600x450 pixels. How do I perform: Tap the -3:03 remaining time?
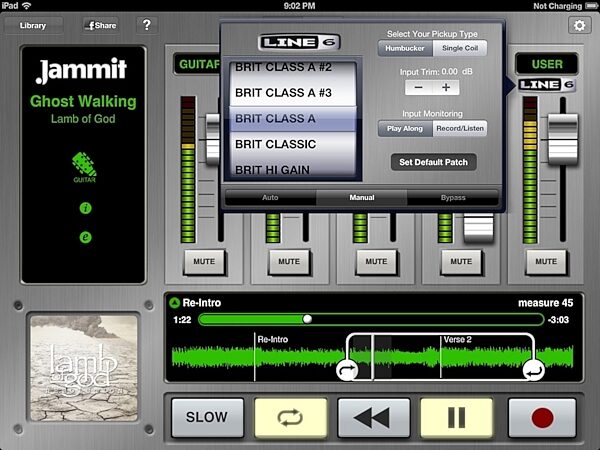(558, 320)
